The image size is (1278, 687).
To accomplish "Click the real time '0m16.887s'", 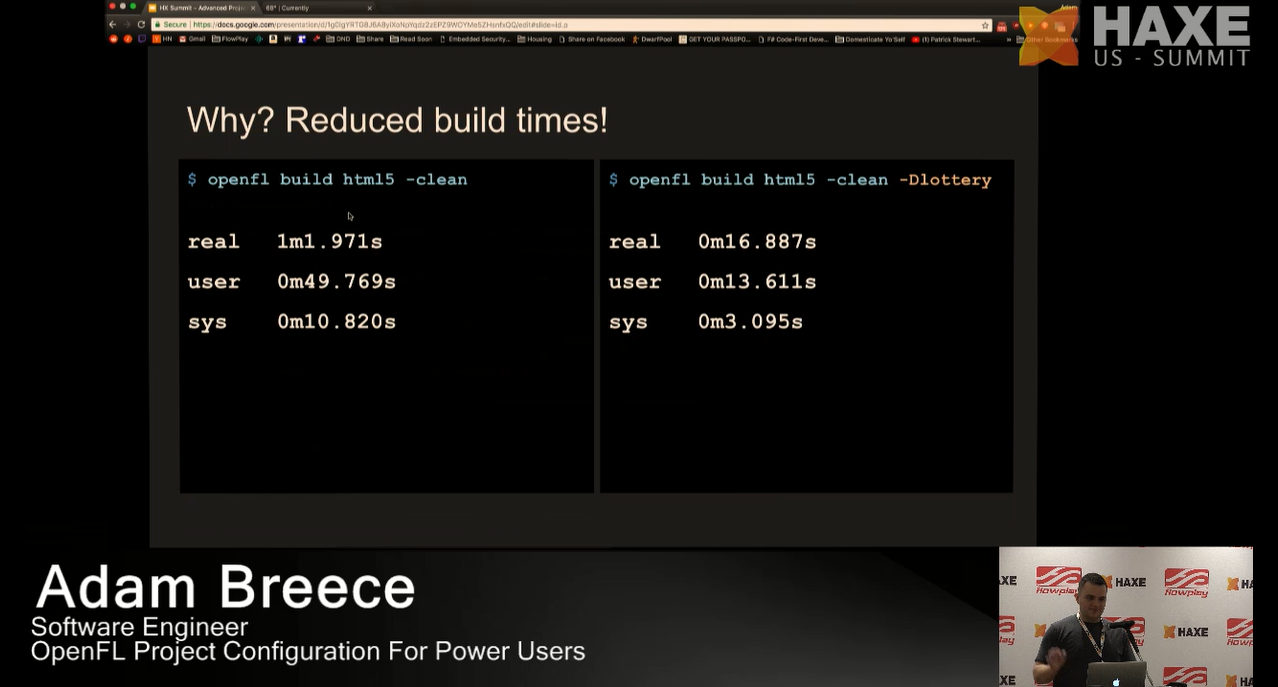I will click(x=757, y=242).
